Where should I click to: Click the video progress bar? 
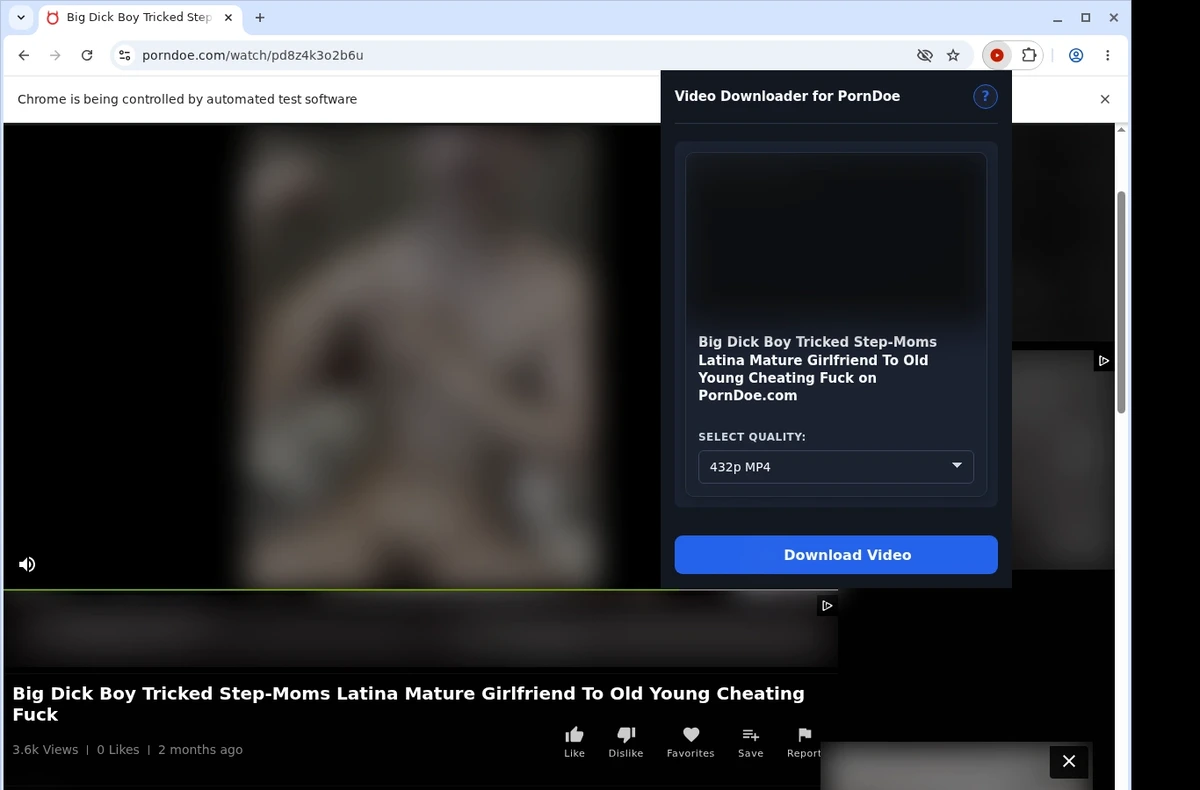tap(420, 590)
